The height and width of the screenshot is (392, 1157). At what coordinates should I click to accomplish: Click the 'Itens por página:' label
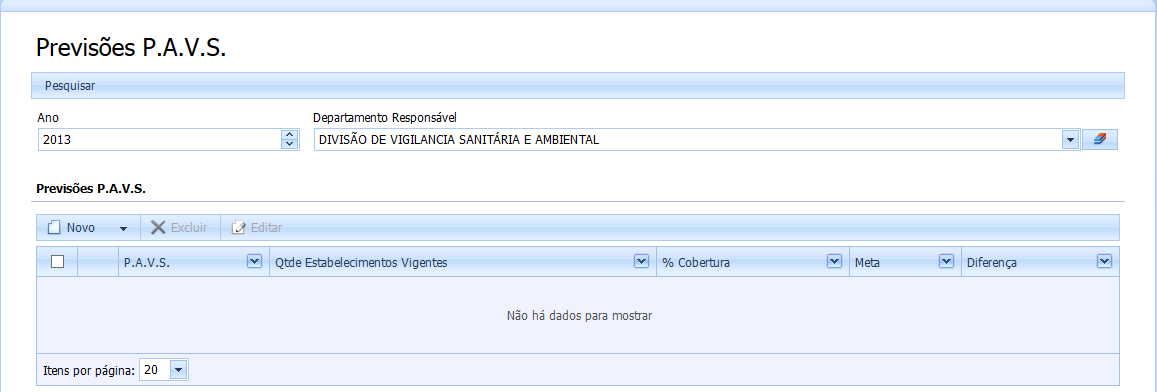click(x=89, y=371)
